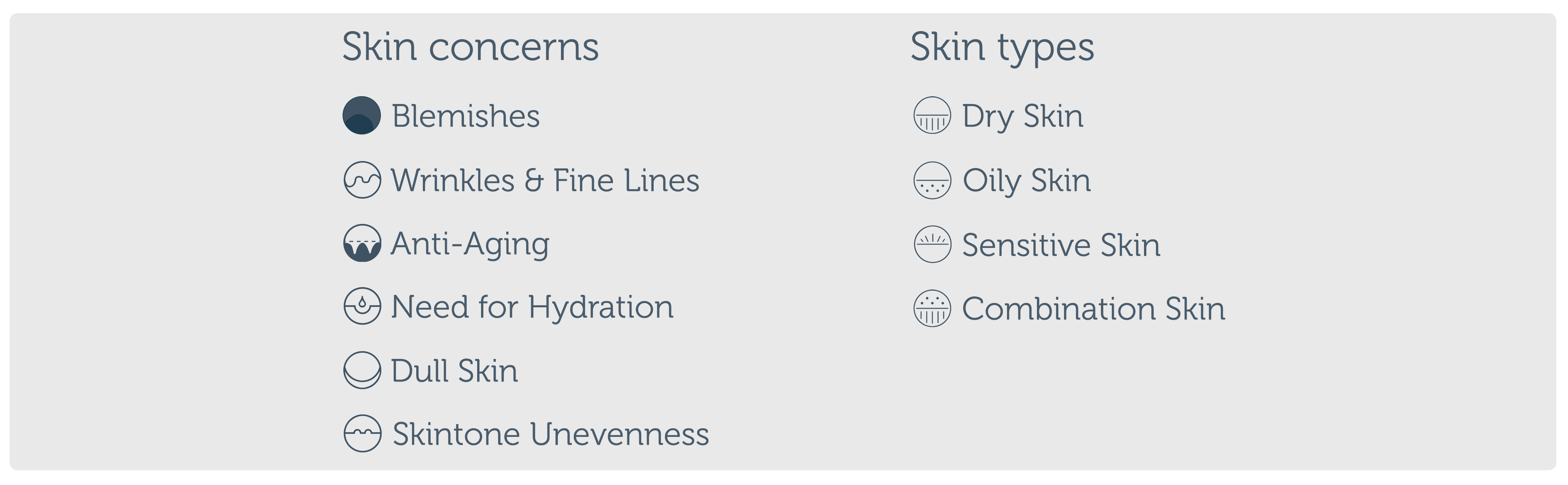Choose the Oily Skin text label
The image size is (1568, 485).
pos(1026,181)
